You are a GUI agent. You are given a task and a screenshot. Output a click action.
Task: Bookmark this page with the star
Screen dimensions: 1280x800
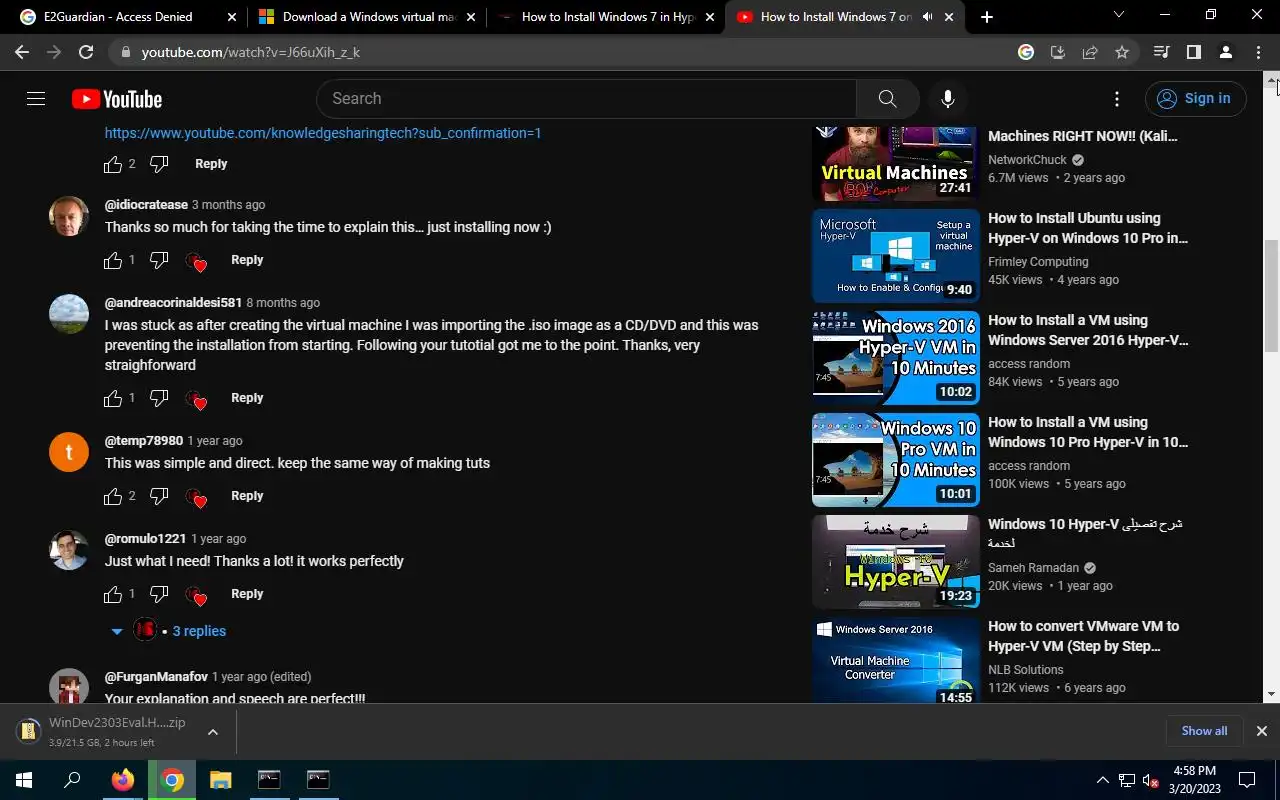tap(1122, 52)
